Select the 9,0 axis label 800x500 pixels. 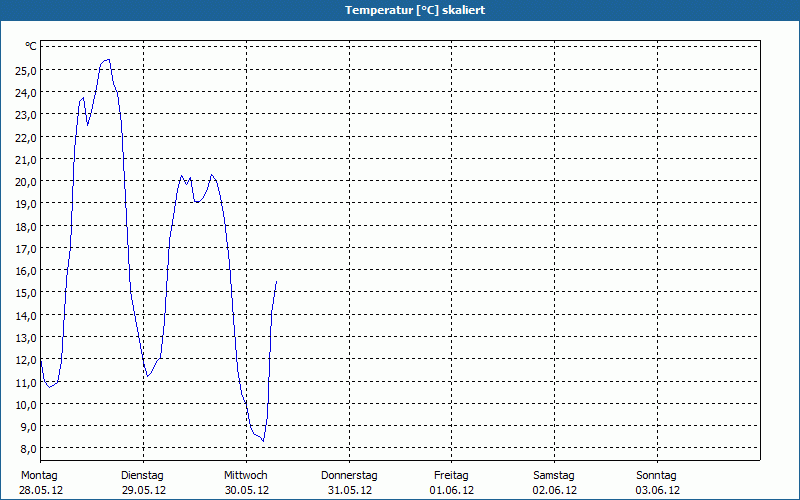28,427
